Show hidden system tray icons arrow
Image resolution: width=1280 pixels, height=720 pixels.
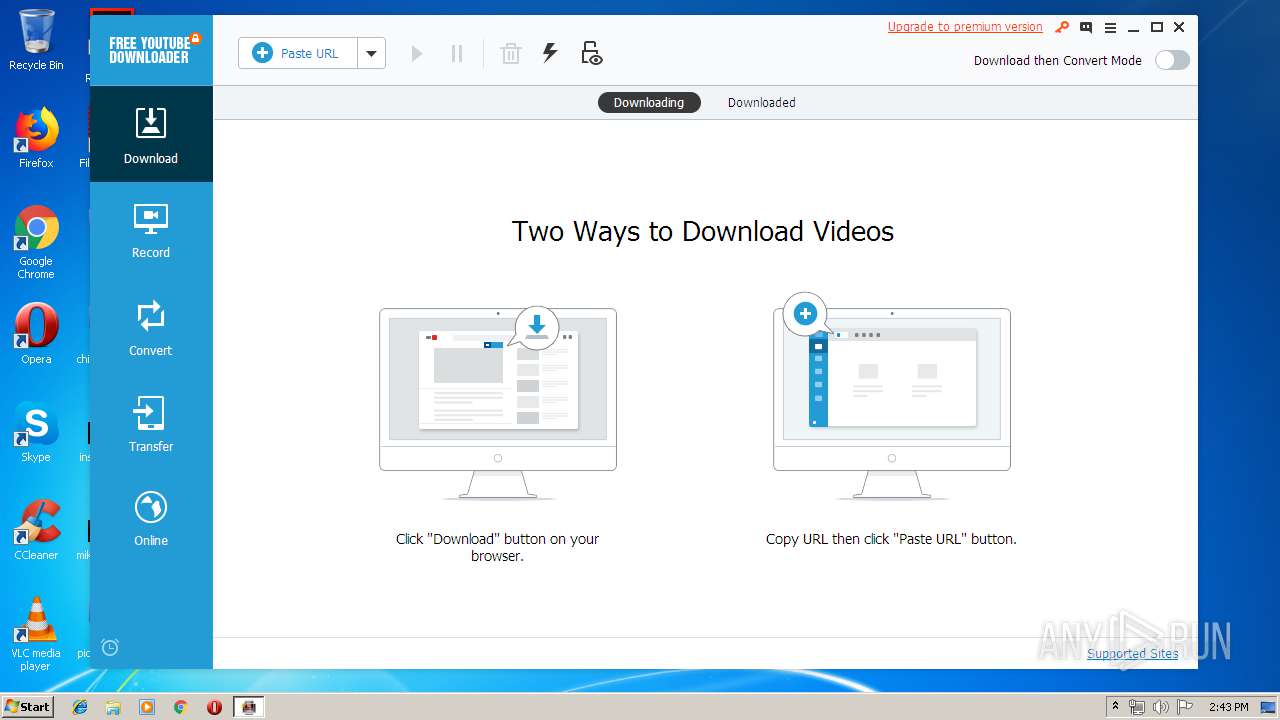tap(1115, 707)
